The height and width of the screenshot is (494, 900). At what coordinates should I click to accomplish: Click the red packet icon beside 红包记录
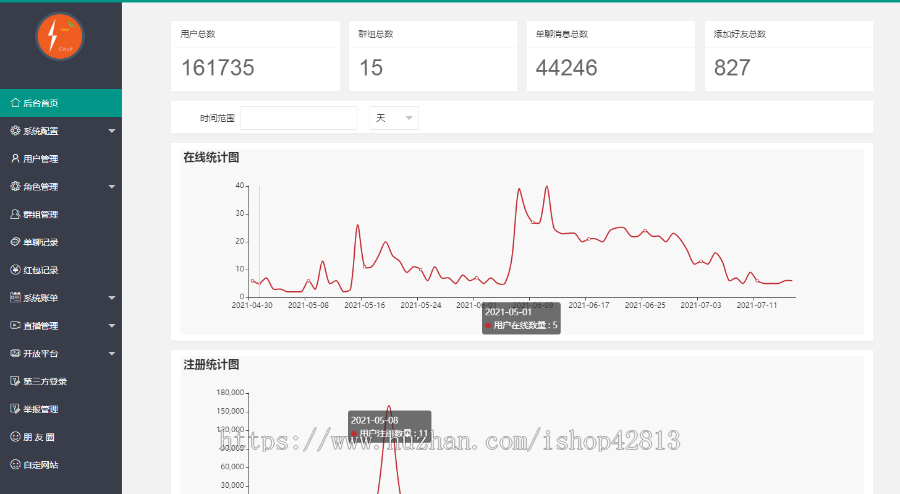[x=15, y=270]
